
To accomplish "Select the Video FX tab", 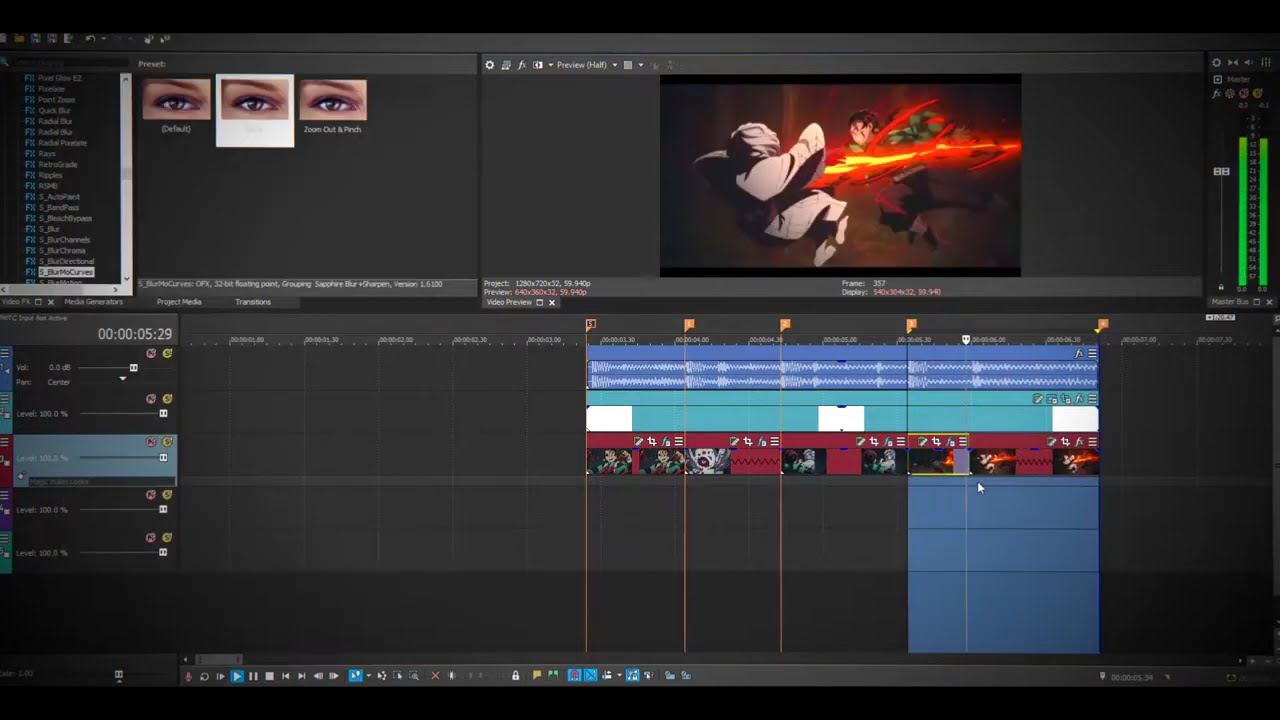I will coord(17,302).
